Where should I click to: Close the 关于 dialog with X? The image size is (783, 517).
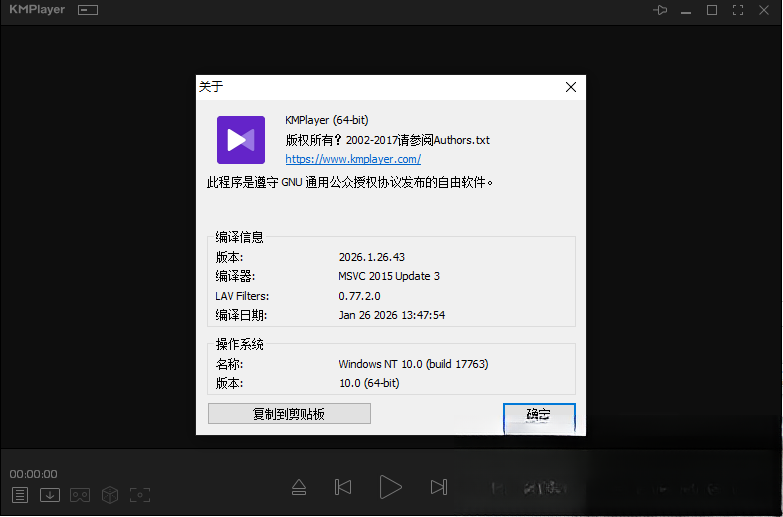click(571, 87)
